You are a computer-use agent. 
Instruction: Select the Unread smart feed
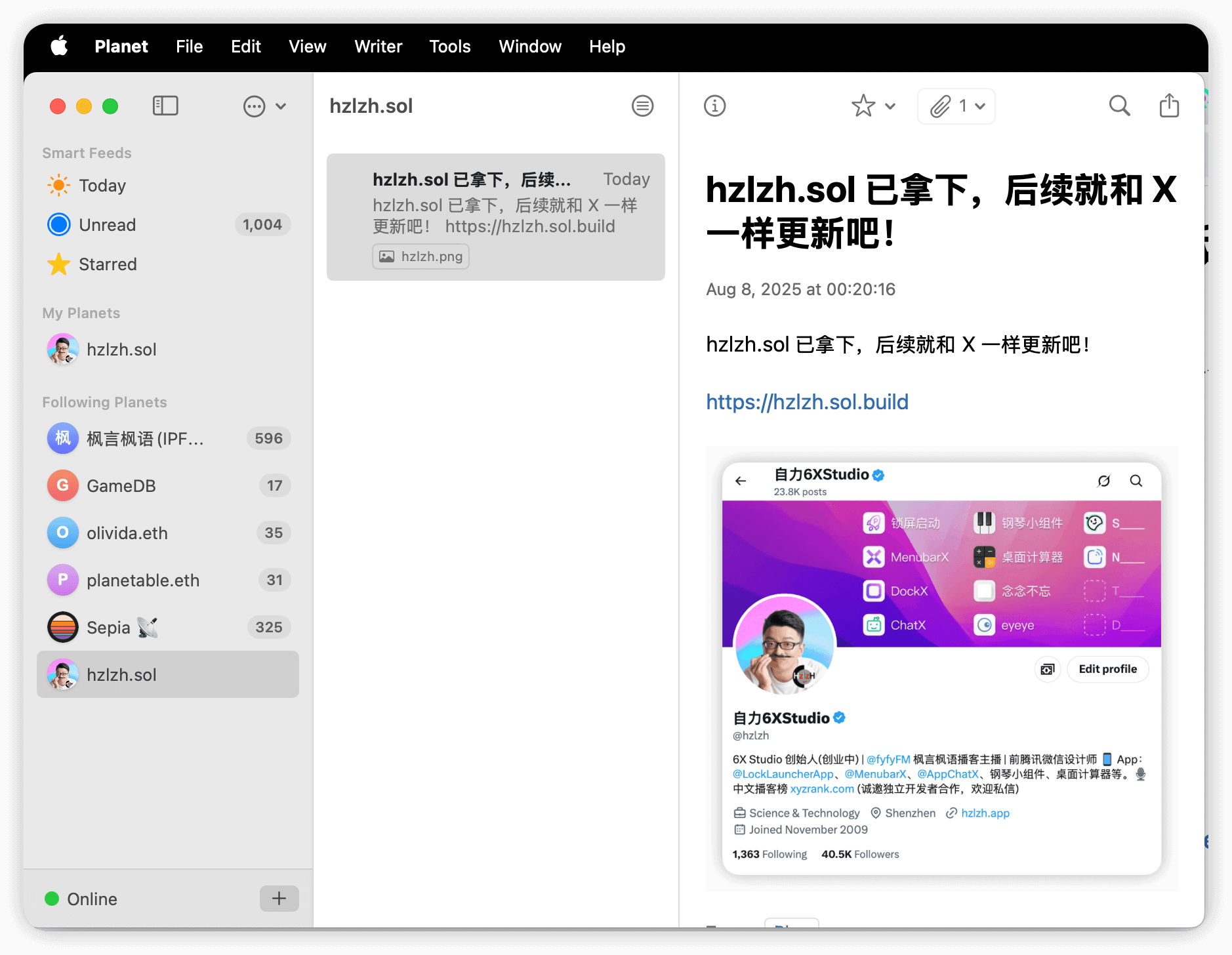(168, 225)
